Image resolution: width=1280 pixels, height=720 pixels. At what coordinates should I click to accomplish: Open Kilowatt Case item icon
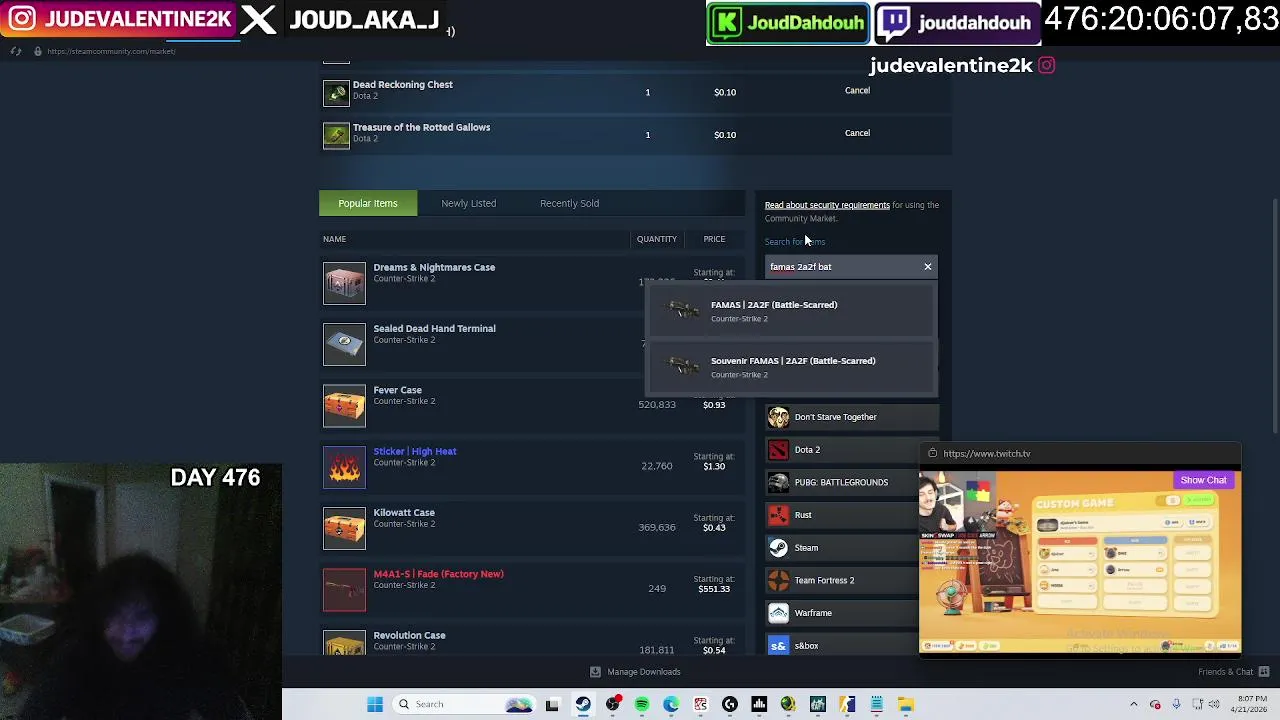(344, 528)
